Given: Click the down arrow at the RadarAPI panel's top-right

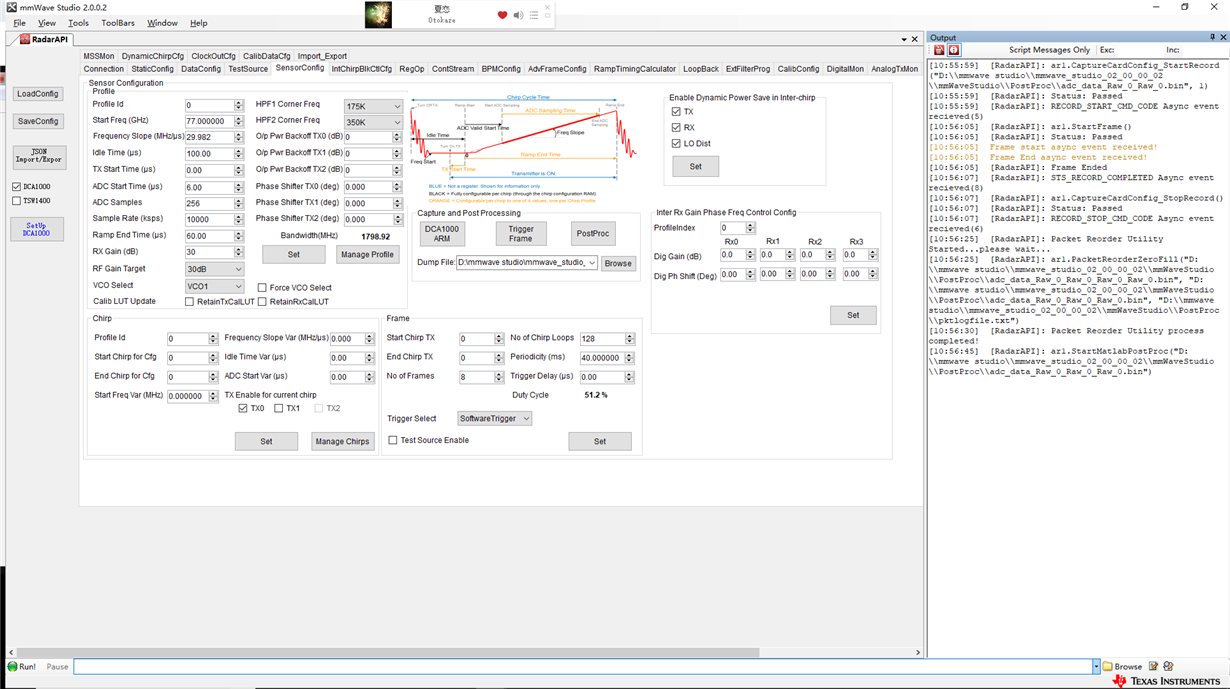Looking at the screenshot, I should point(904,40).
